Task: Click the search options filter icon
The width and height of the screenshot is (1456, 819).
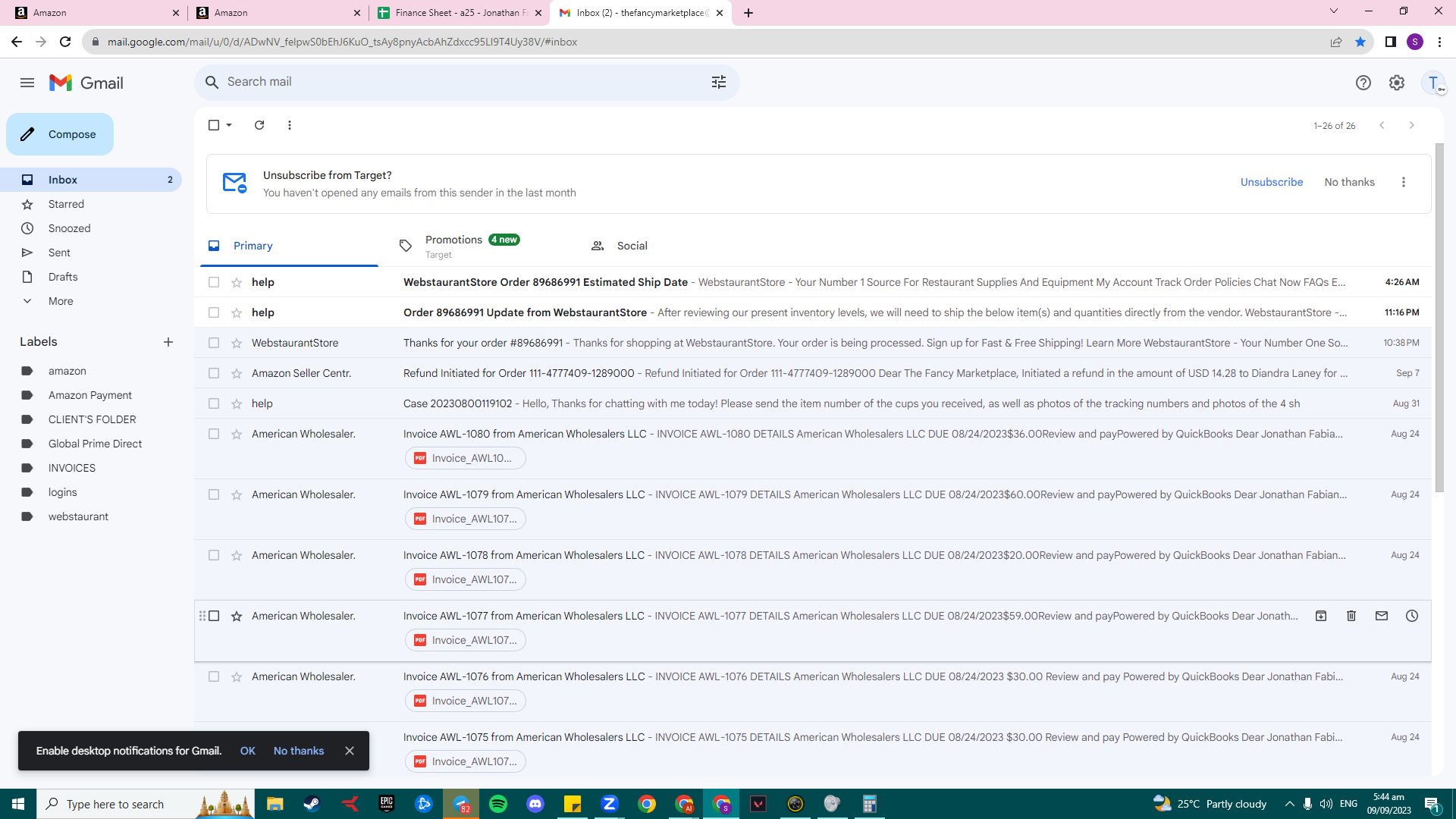Action: pyautogui.click(x=719, y=82)
